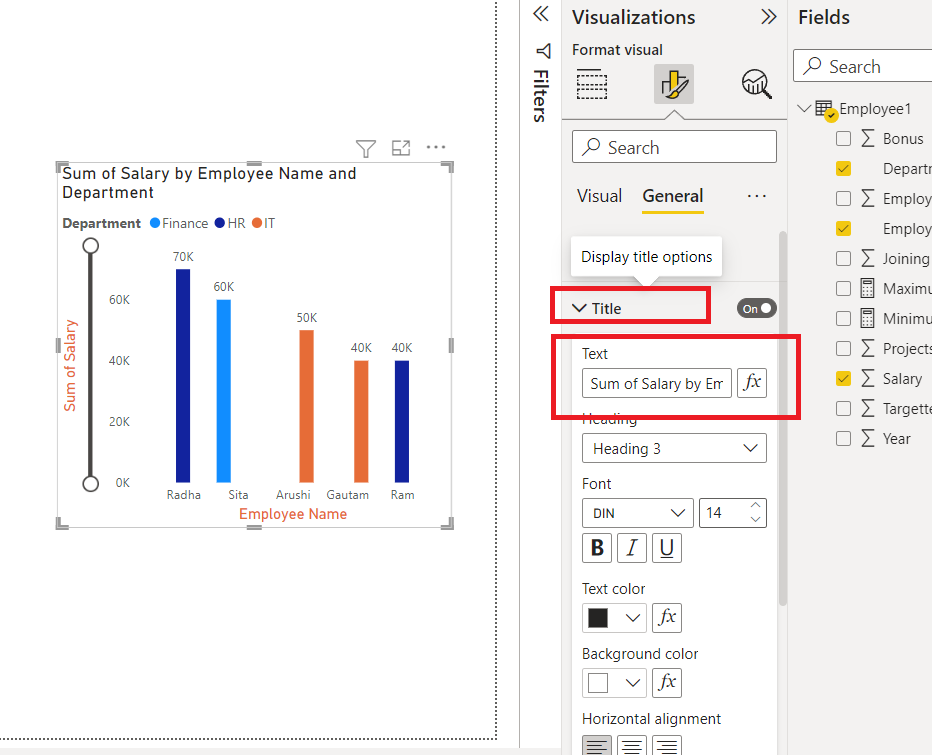Image resolution: width=932 pixels, height=755 pixels.
Task: Open focus mode for the chart
Action: tap(401, 147)
